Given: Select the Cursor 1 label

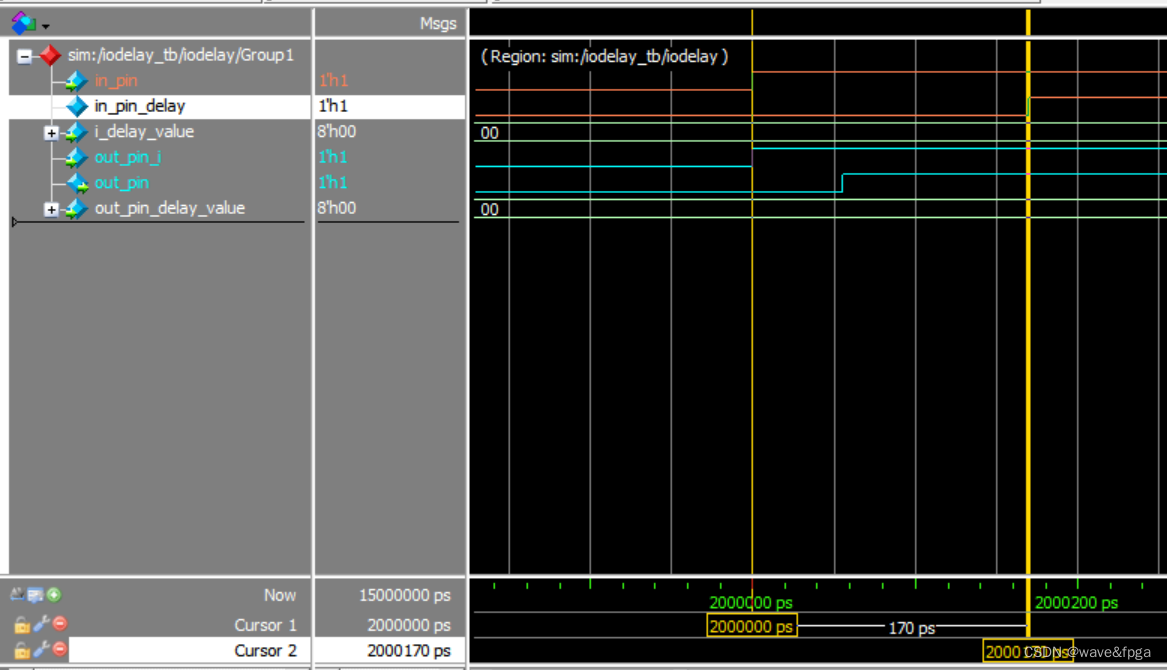Looking at the screenshot, I should (x=265, y=625).
